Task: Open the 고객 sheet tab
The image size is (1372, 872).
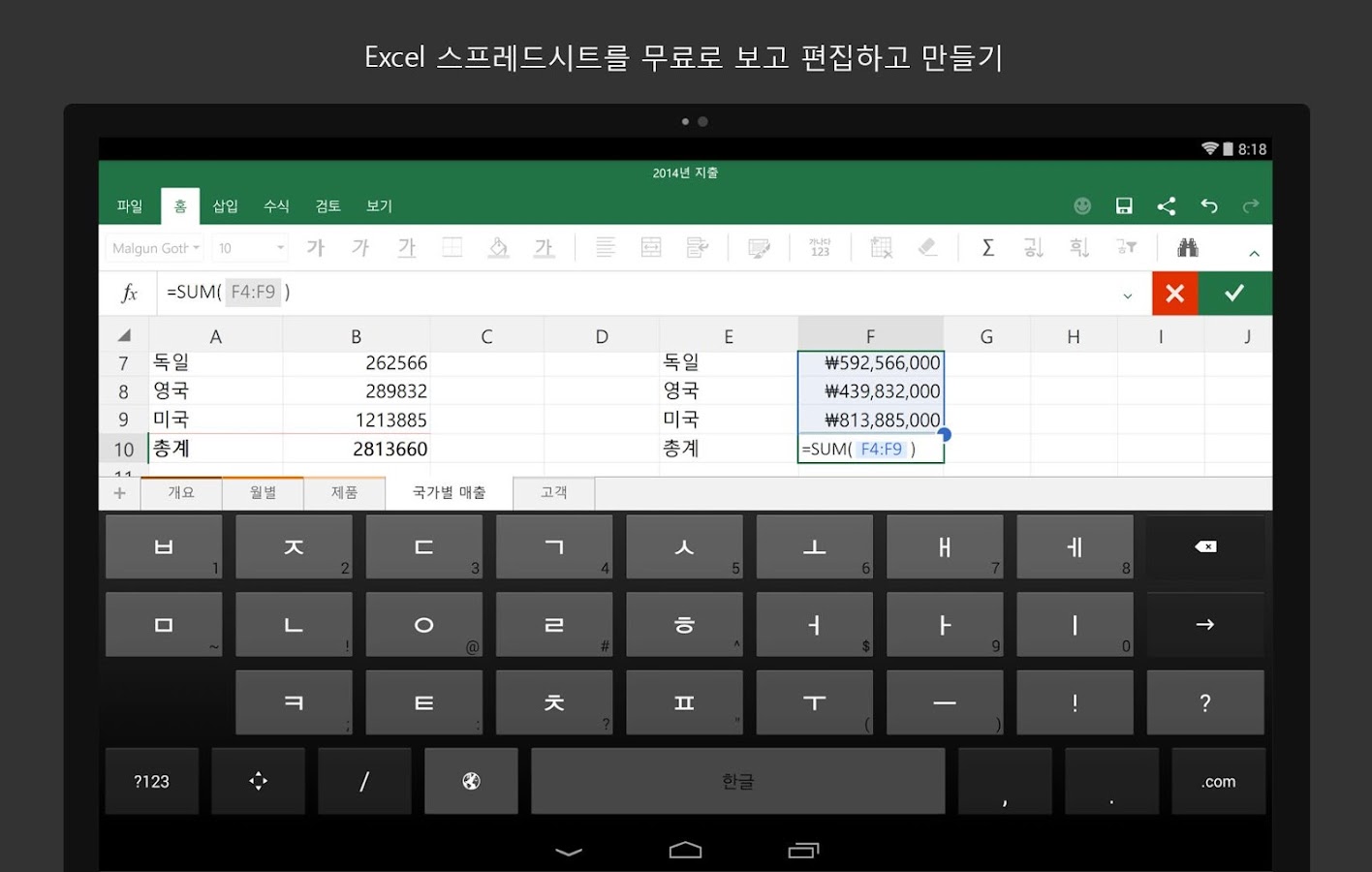Action: 553,492
